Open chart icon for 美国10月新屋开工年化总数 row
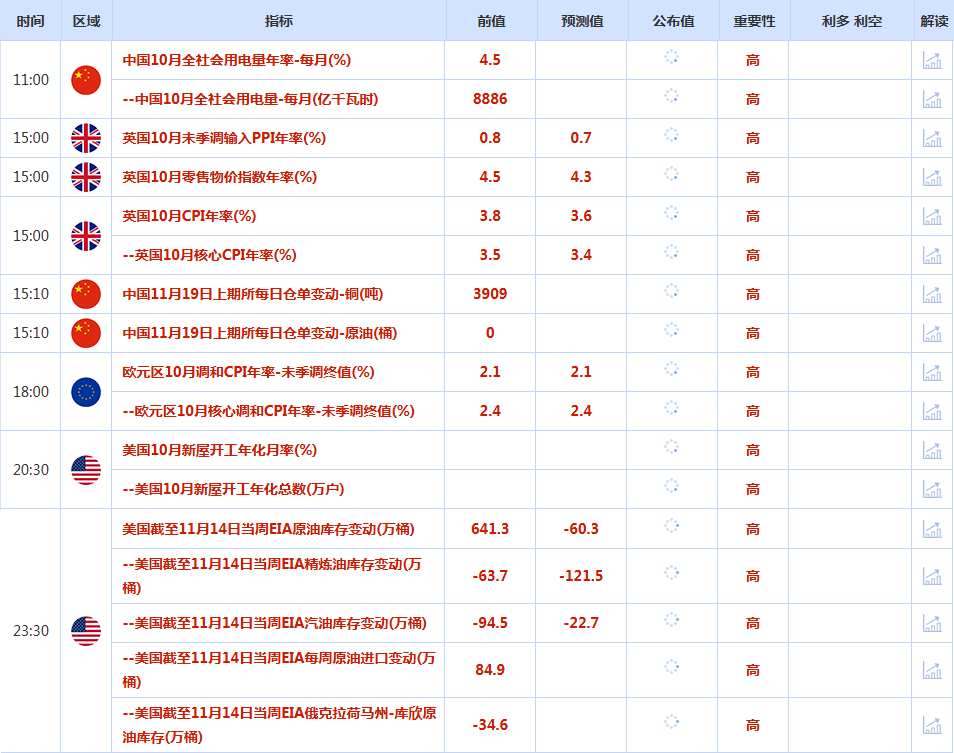The height and width of the screenshot is (753, 954). (x=932, y=489)
